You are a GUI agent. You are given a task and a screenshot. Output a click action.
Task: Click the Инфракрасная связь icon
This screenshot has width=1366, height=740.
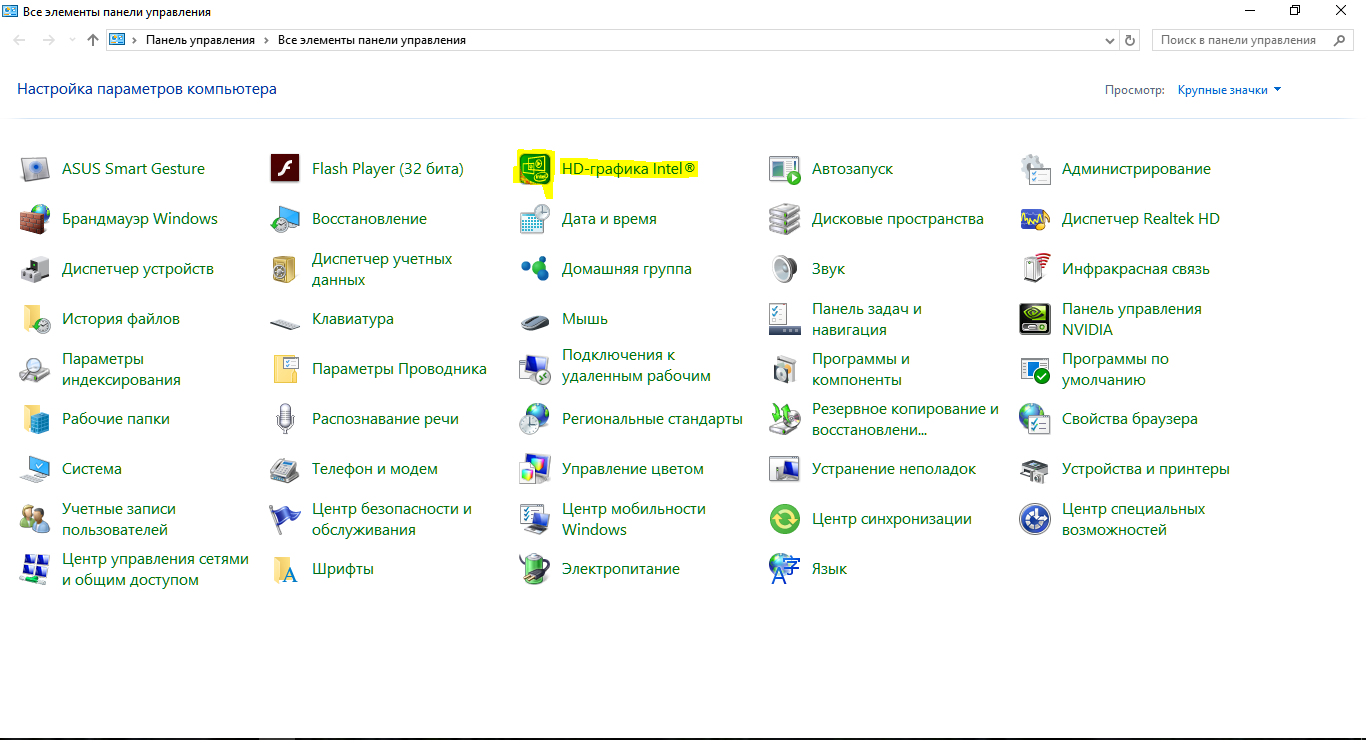pos(1035,269)
